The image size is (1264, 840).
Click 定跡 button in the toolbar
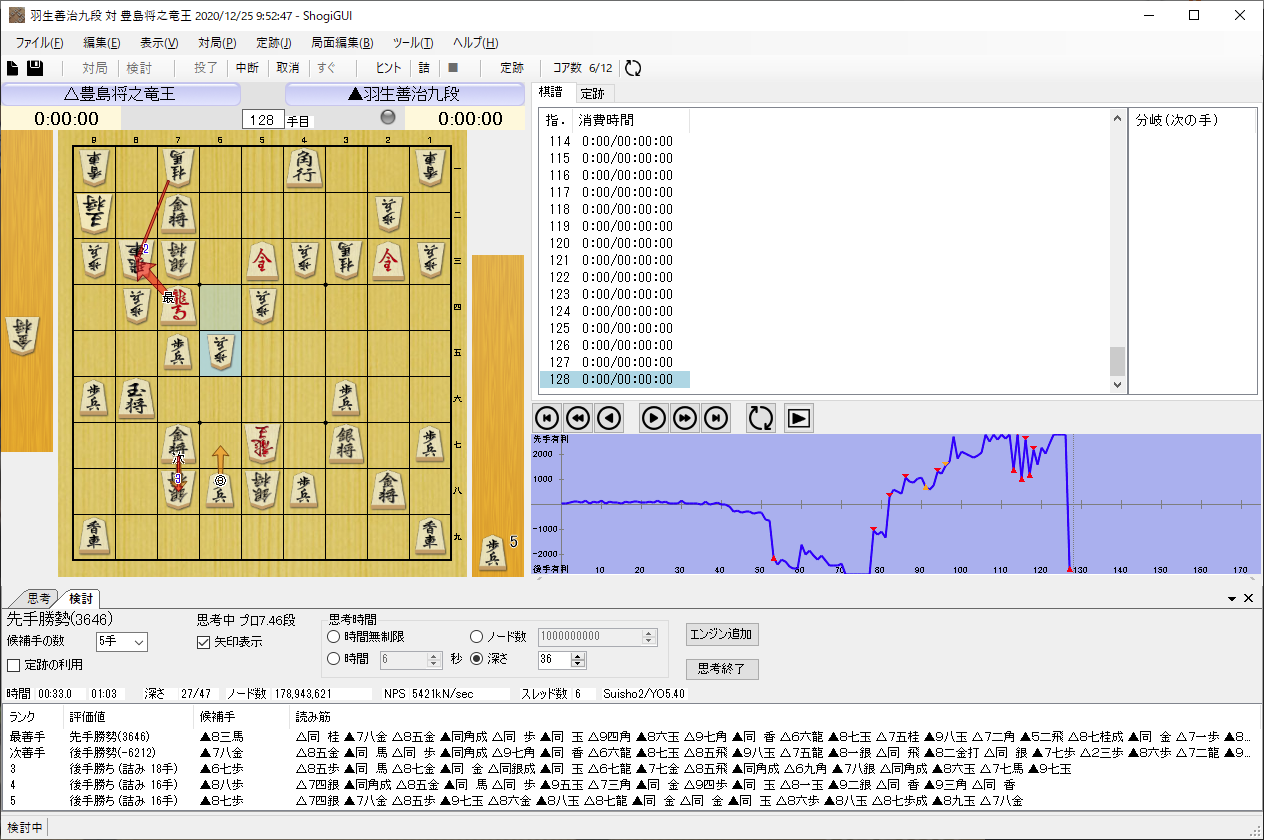coord(512,68)
